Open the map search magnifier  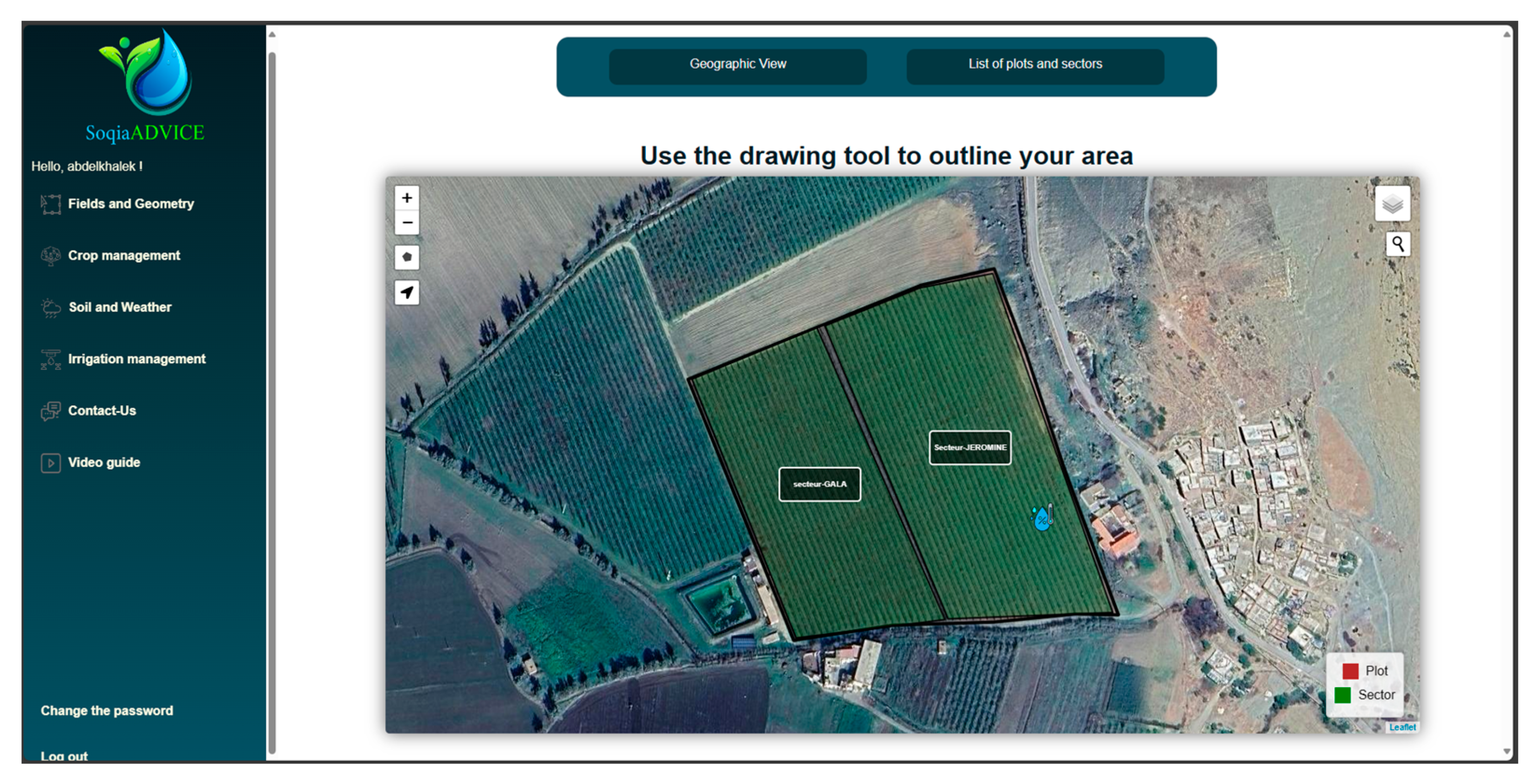[x=1398, y=244]
